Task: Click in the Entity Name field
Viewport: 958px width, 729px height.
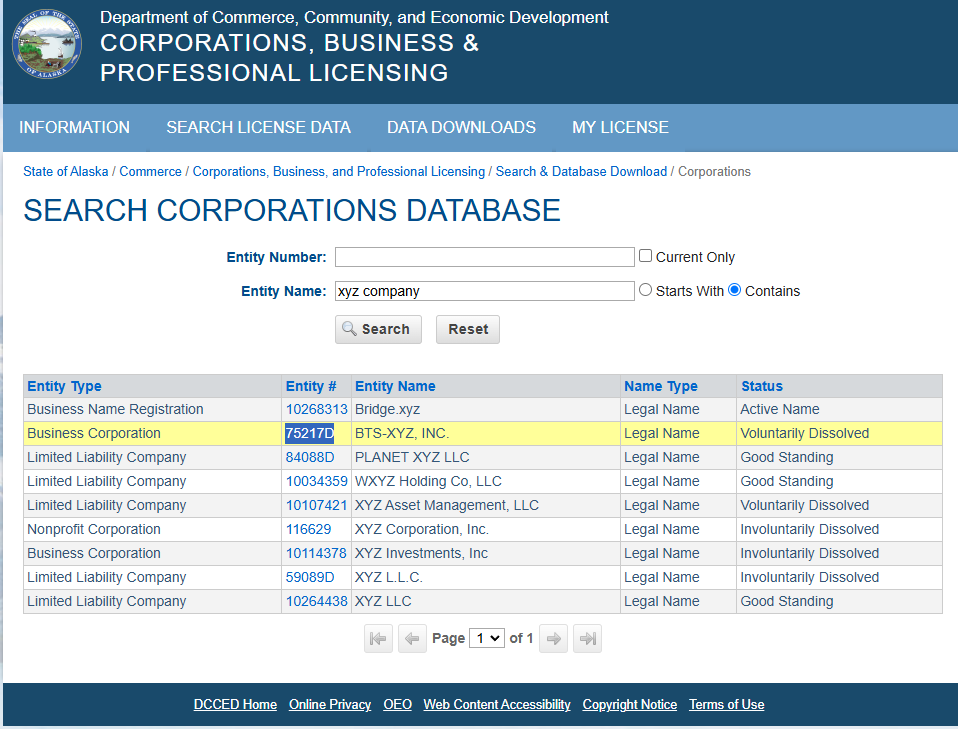Action: point(484,291)
